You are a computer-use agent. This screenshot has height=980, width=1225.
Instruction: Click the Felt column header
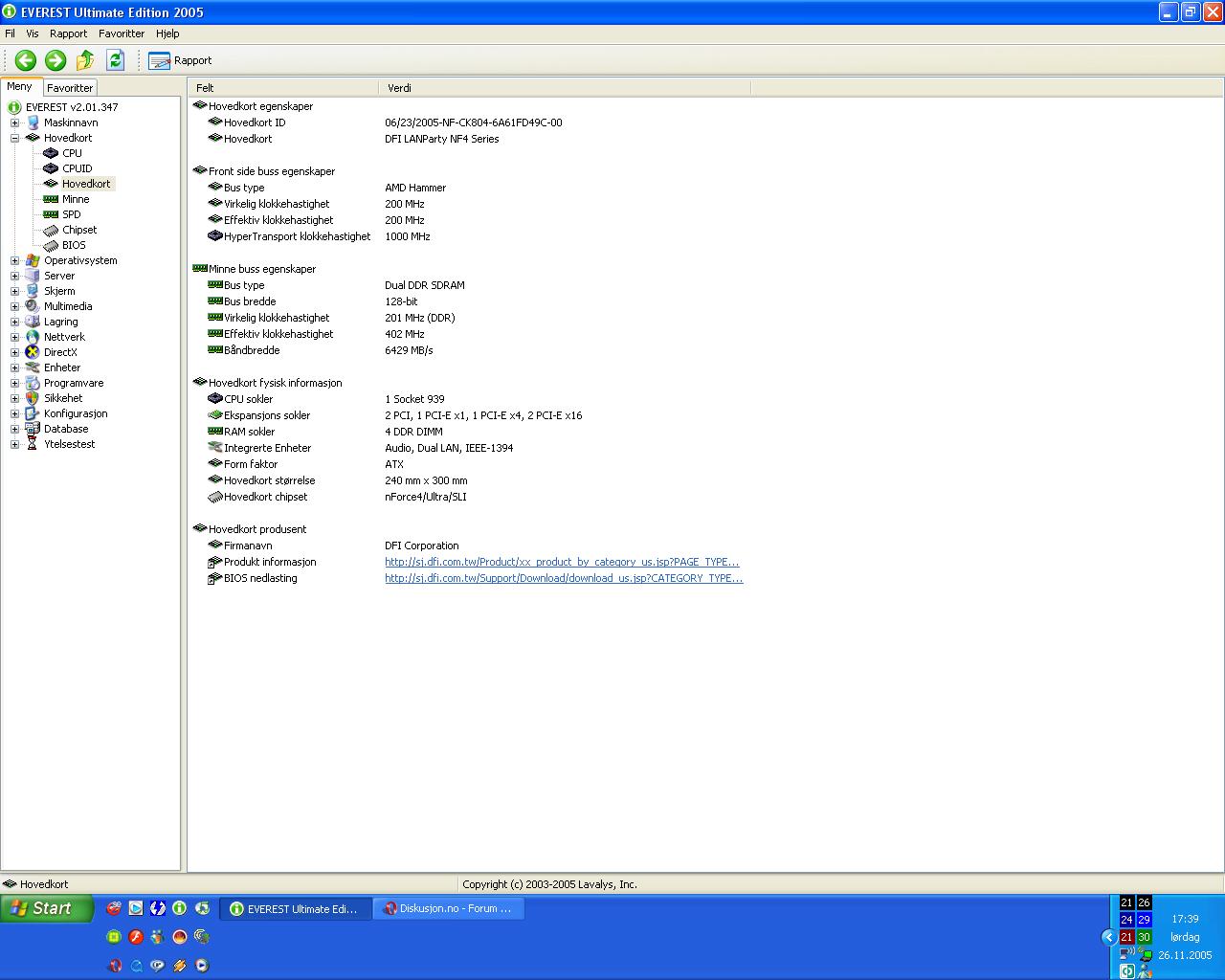click(283, 88)
